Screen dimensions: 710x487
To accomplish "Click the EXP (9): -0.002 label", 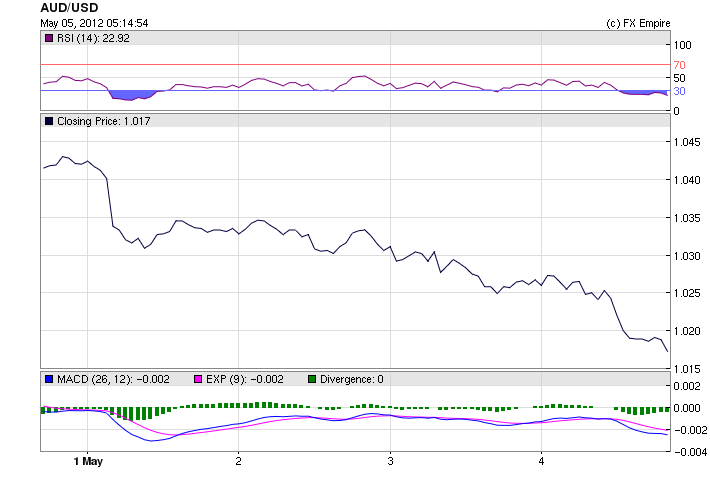I will tap(245, 379).
